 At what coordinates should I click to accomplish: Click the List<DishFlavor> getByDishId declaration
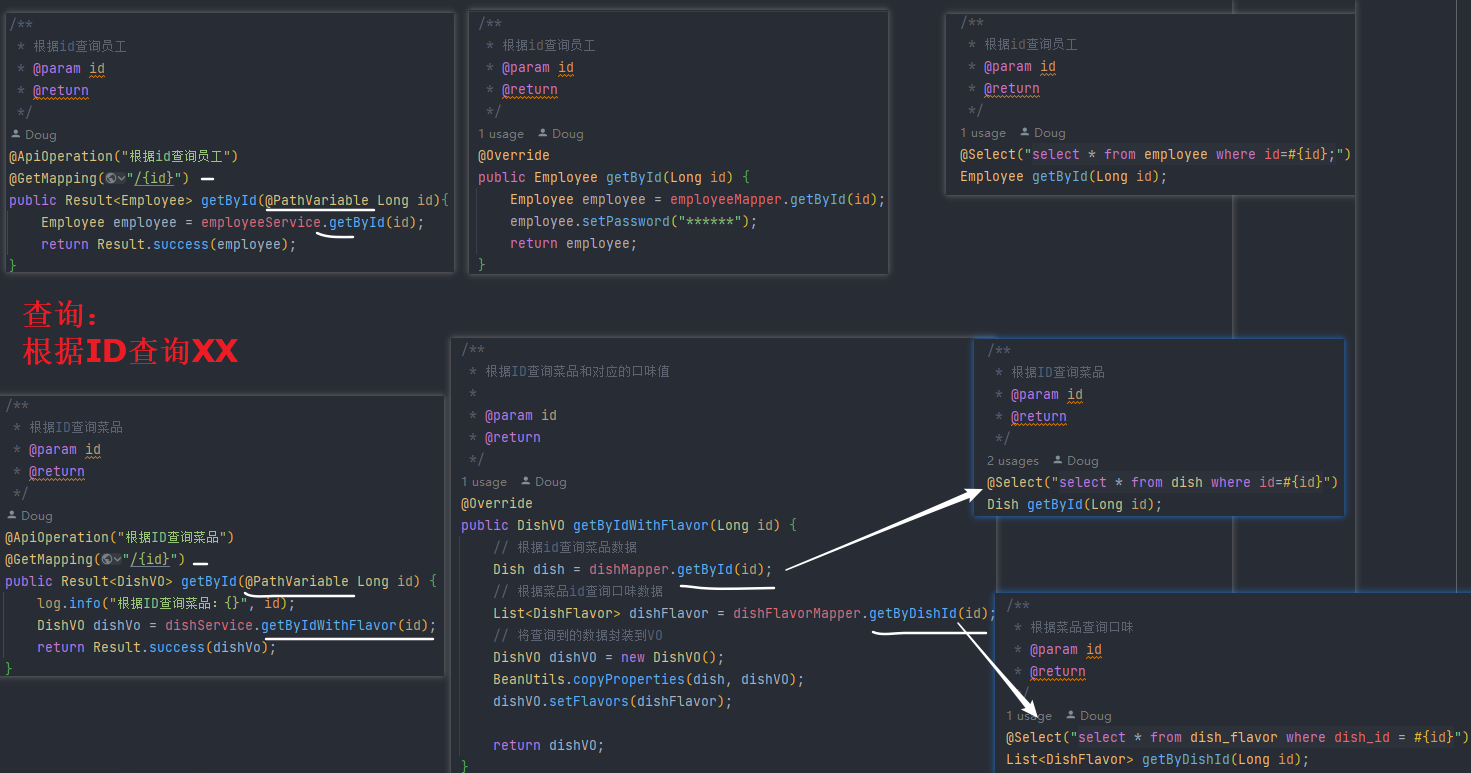point(1157,759)
